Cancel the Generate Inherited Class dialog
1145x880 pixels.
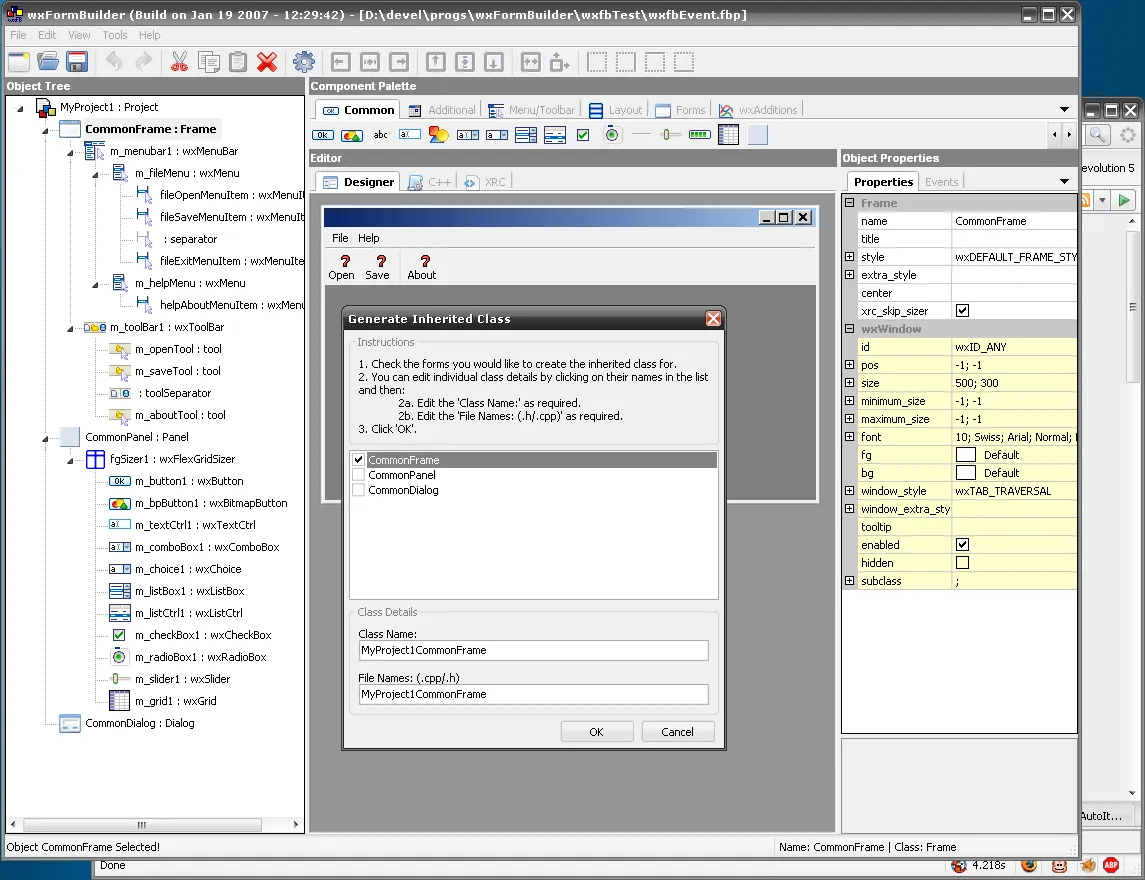pos(678,731)
